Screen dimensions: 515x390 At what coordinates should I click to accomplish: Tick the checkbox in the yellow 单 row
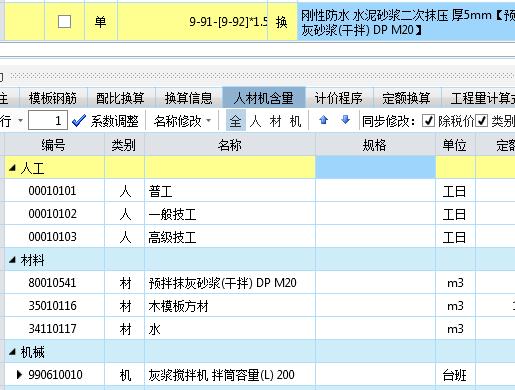point(64,22)
